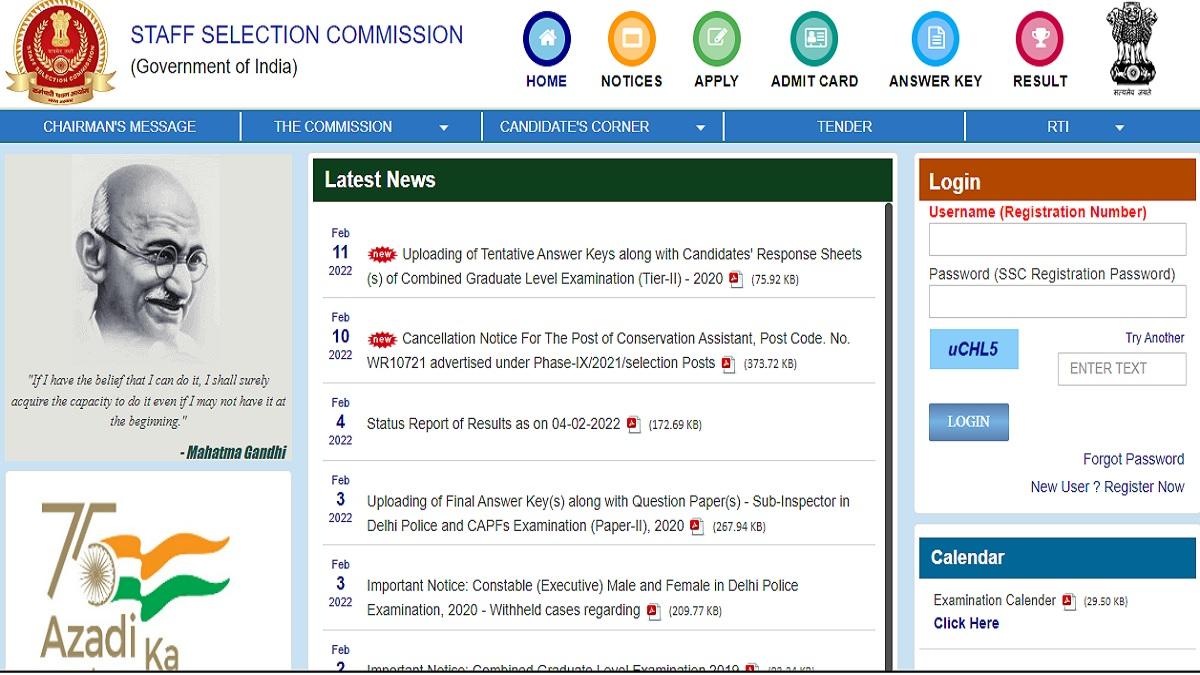The image size is (1200, 675).
Task: Click the Apply icon
Action: pyautogui.click(x=716, y=40)
